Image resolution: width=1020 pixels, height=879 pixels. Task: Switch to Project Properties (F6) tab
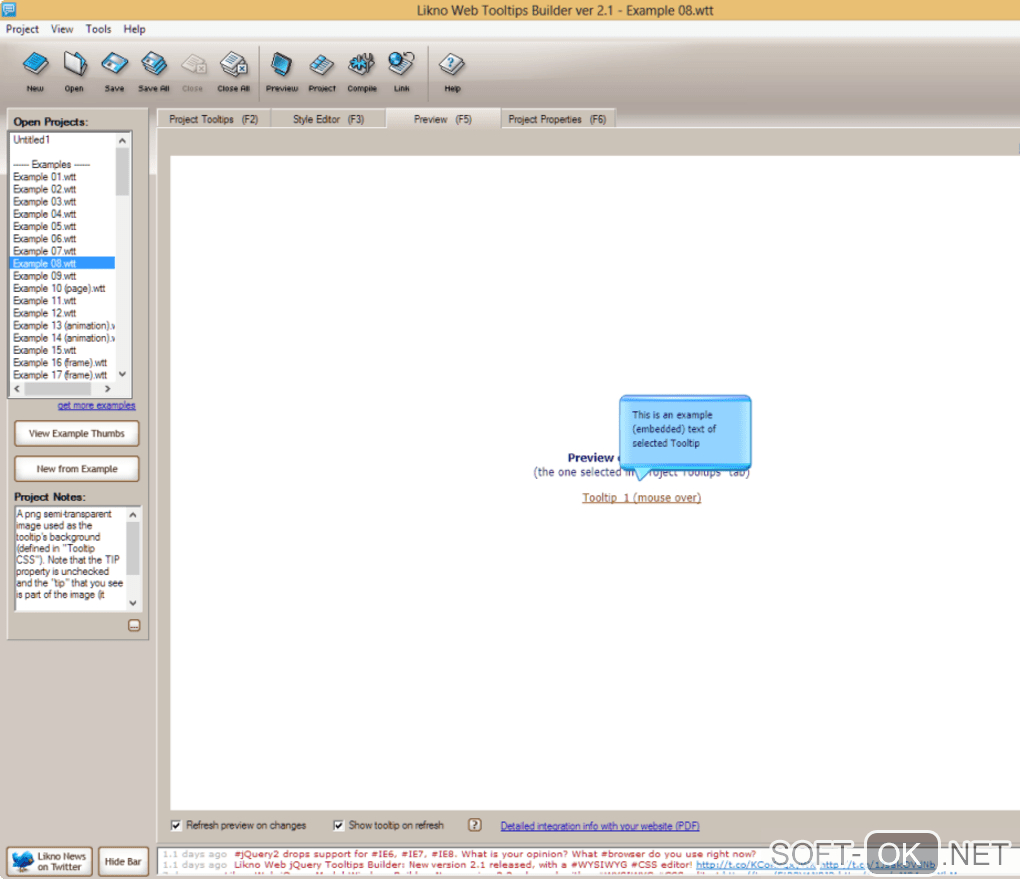pyautogui.click(x=557, y=119)
